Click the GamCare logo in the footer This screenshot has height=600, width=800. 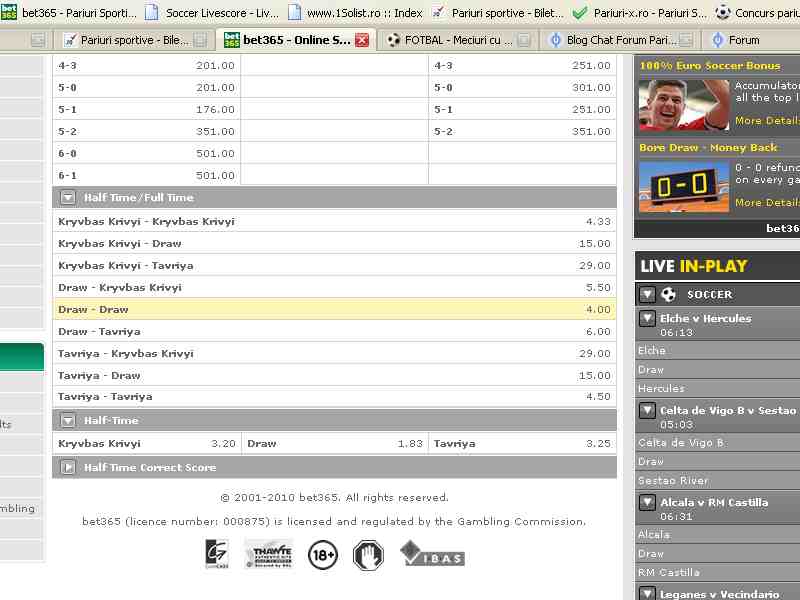[x=217, y=554]
